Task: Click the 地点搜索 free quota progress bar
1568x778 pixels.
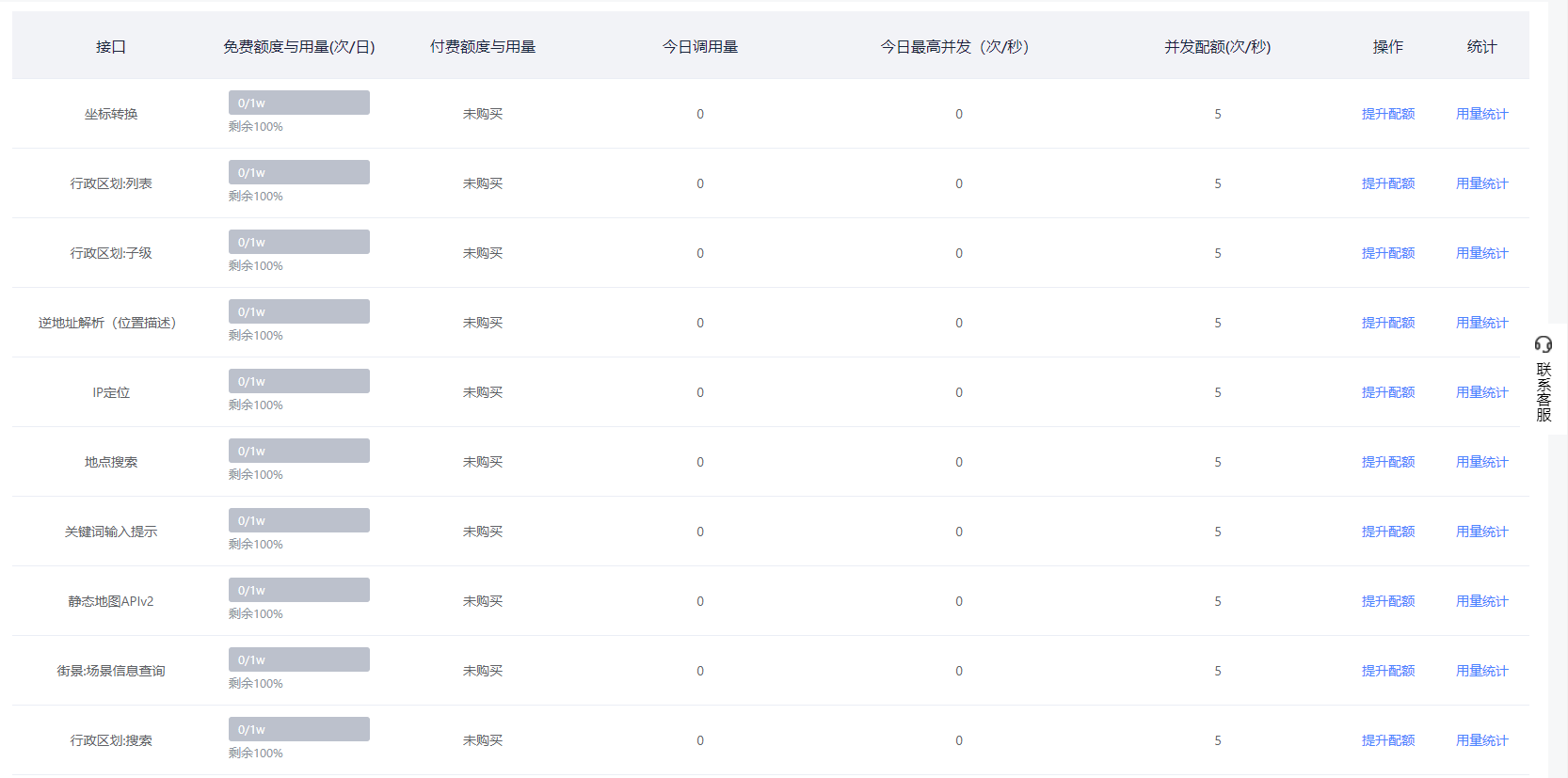Action: point(299,451)
